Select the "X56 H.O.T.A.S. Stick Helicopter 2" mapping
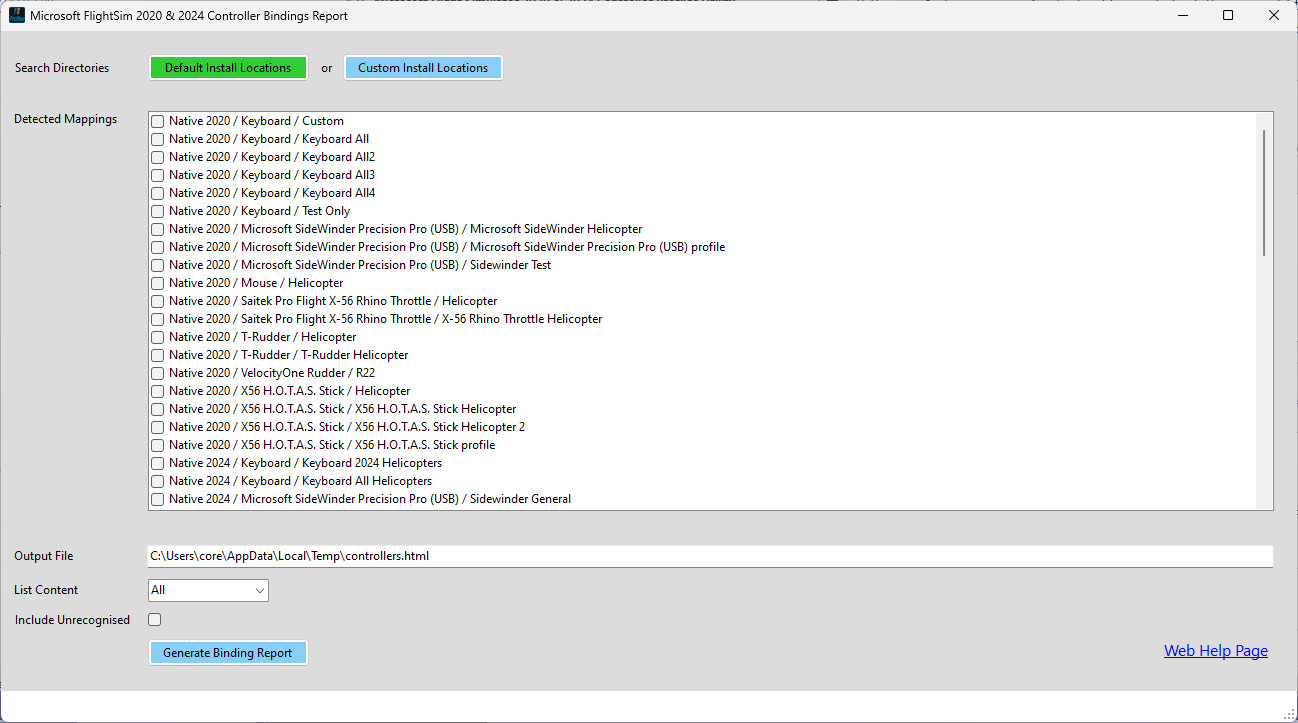 tap(158, 427)
